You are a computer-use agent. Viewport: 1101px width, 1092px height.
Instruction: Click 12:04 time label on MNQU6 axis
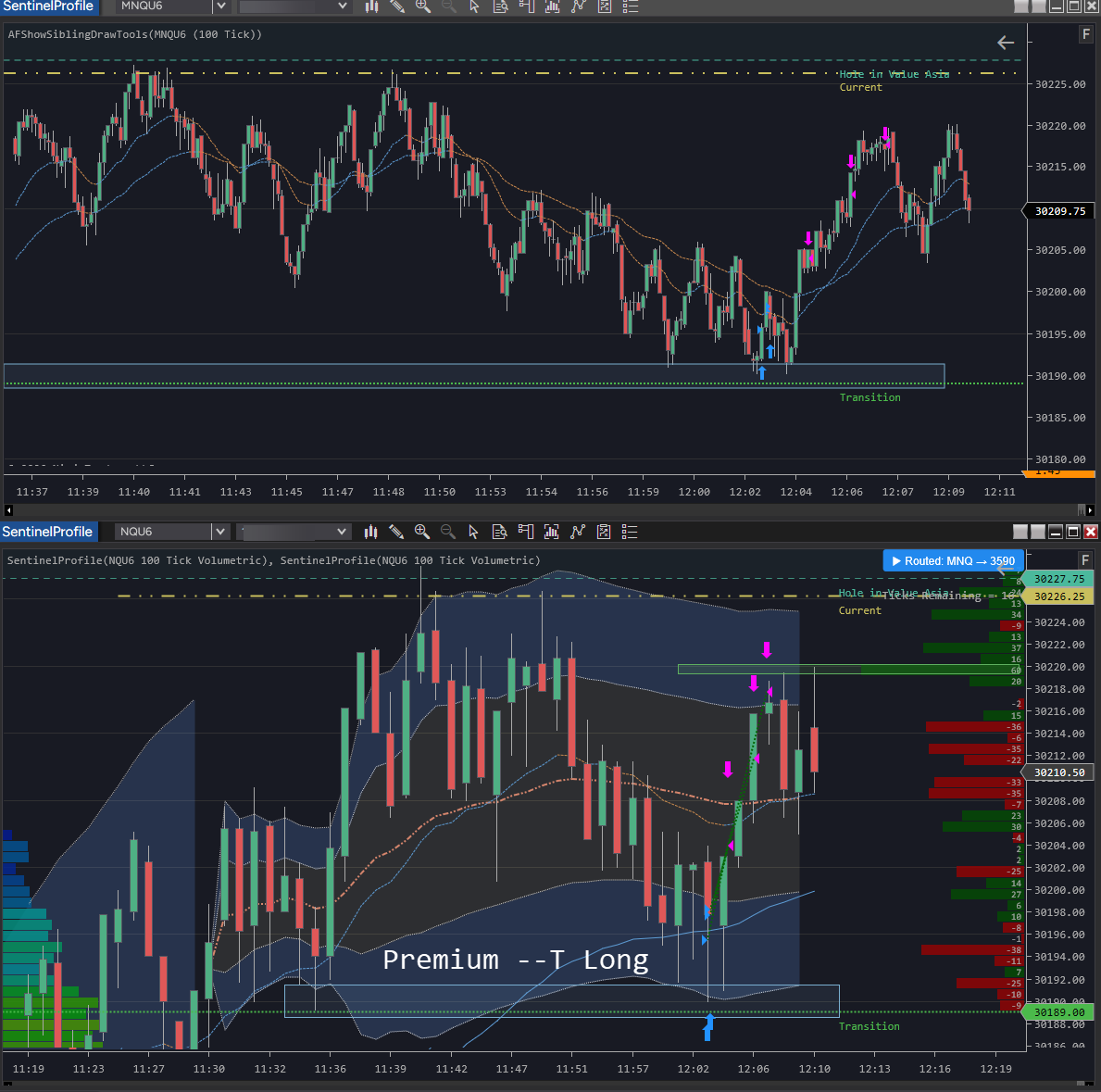pyautogui.click(x=795, y=492)
